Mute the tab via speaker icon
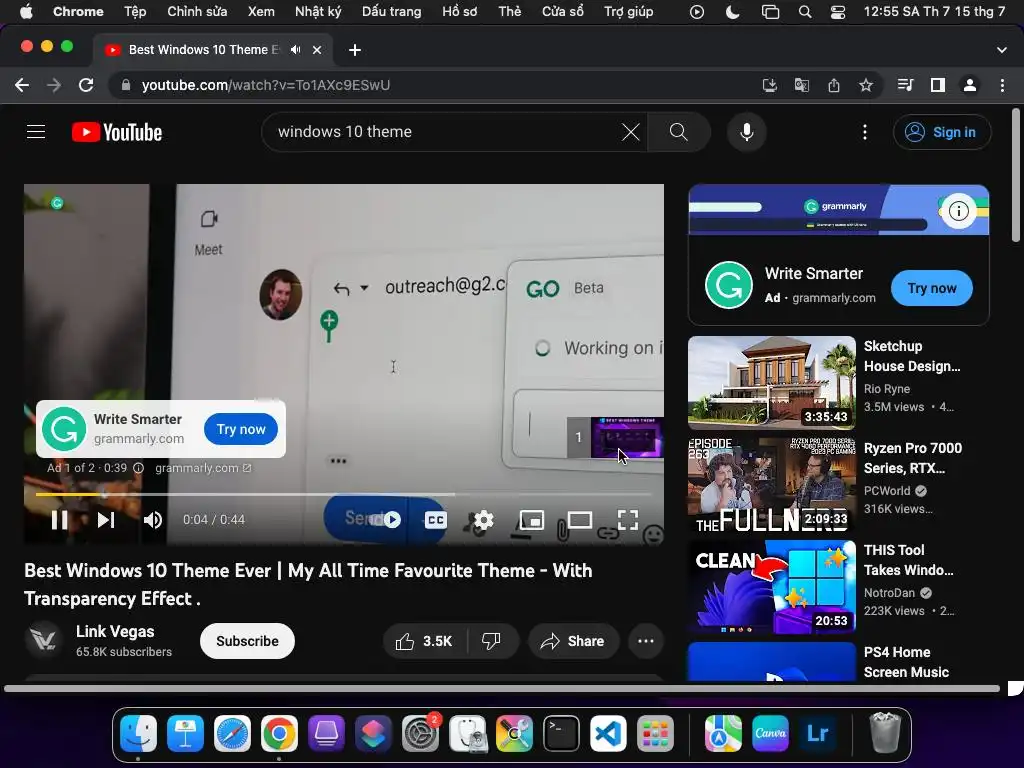 click(x=295, y=50)
